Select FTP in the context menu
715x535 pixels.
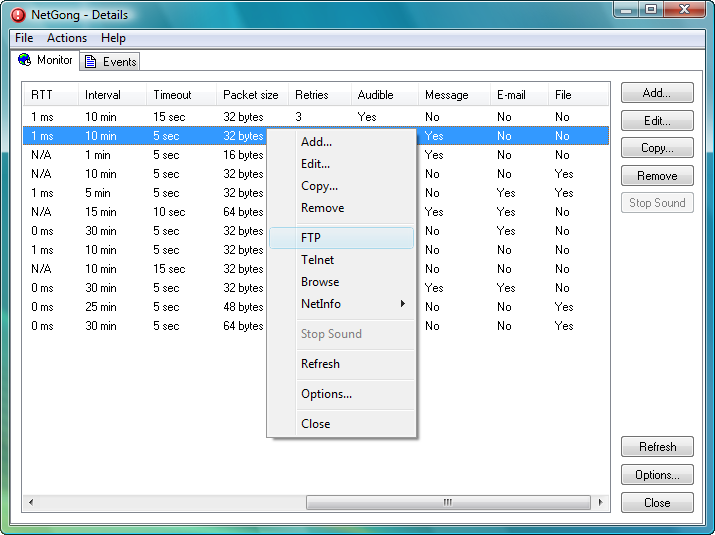click(342, 238)
